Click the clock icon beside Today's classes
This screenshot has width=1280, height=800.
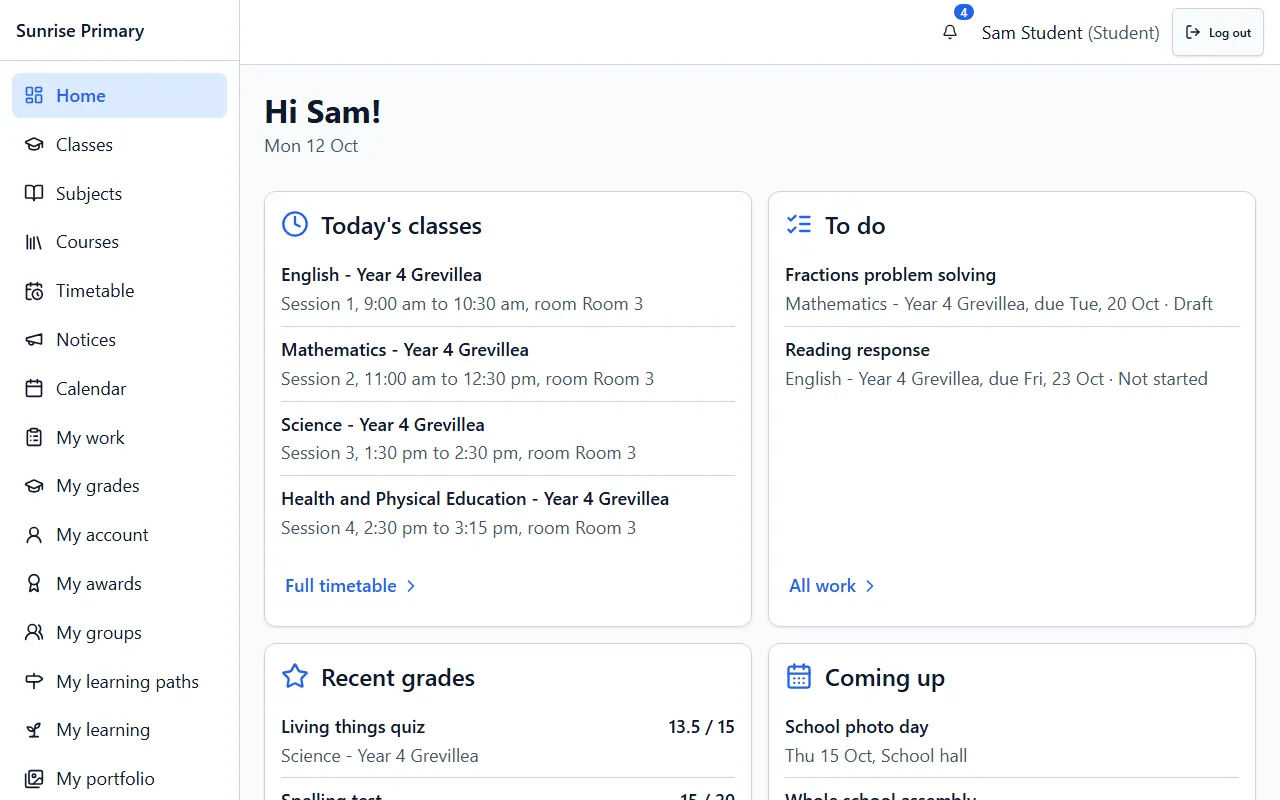(295, 225)
